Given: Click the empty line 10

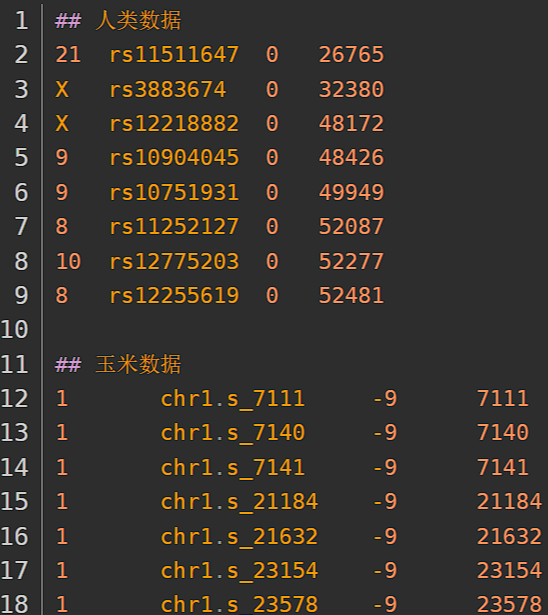Looking at the screenshot, I should point(294,329).
